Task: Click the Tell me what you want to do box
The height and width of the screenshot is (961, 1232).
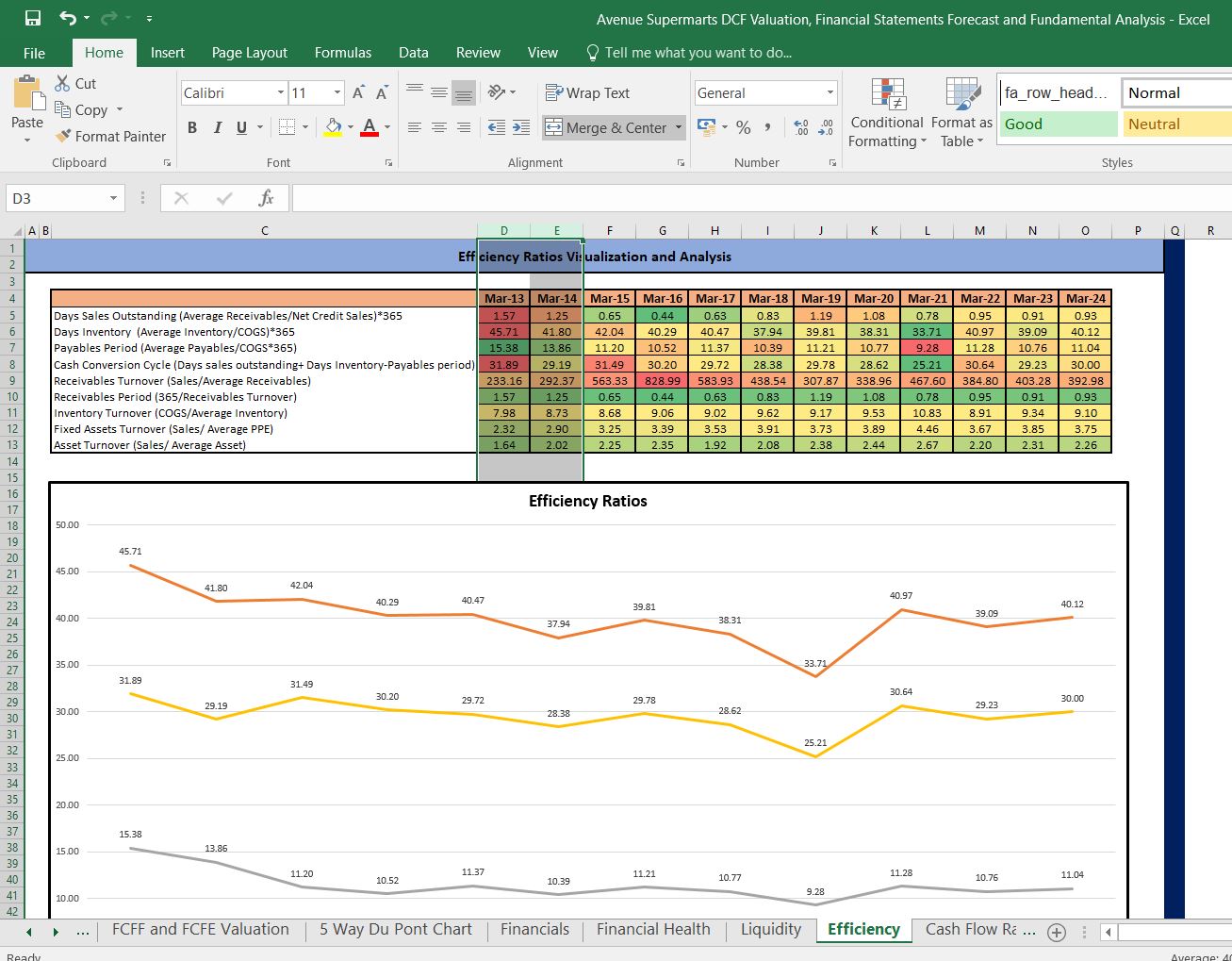Action: point(688,53)
